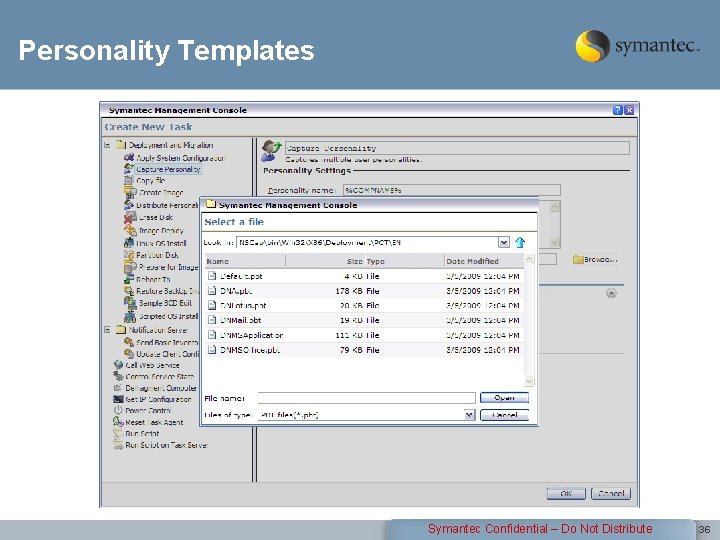
Task: Collapse the Notification Server tree node
Action: (107, 330)
